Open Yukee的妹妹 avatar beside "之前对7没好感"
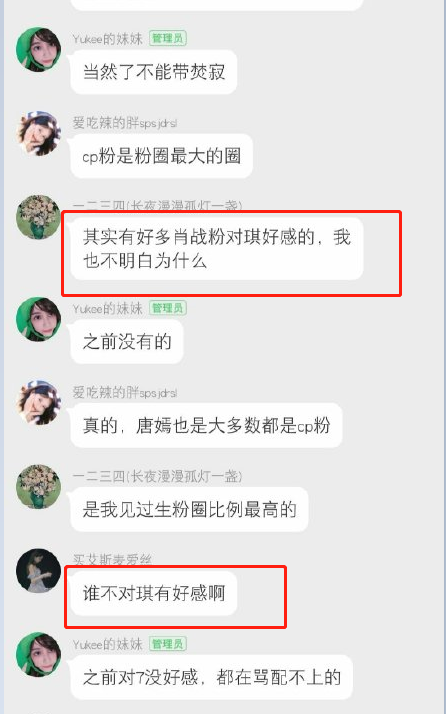 [x=38, y=654]
